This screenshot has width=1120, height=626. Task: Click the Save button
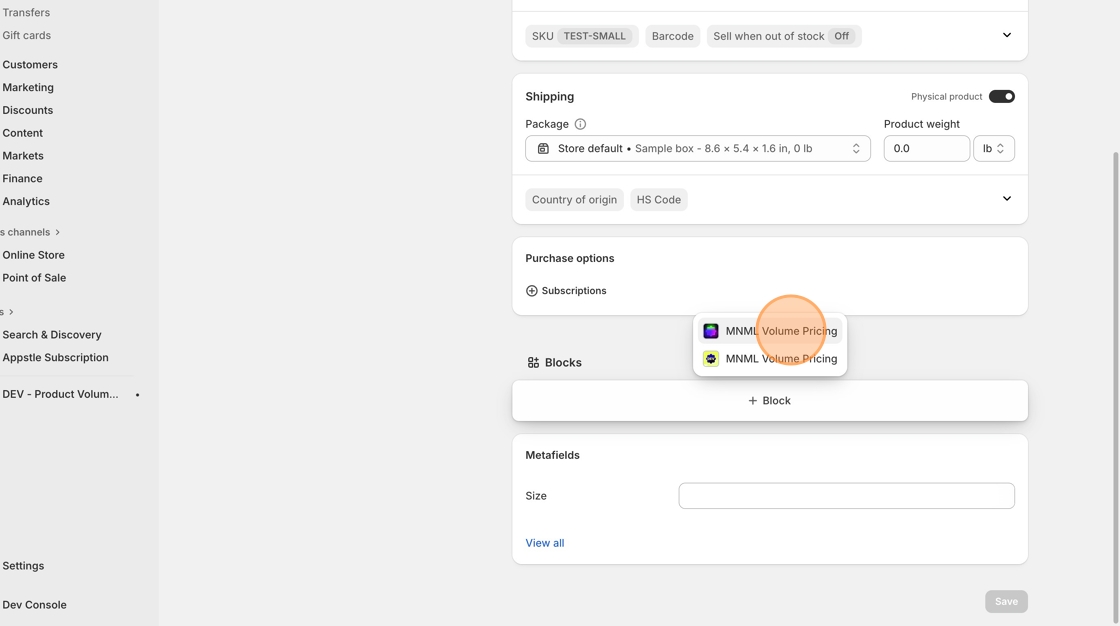[1006, 601]
